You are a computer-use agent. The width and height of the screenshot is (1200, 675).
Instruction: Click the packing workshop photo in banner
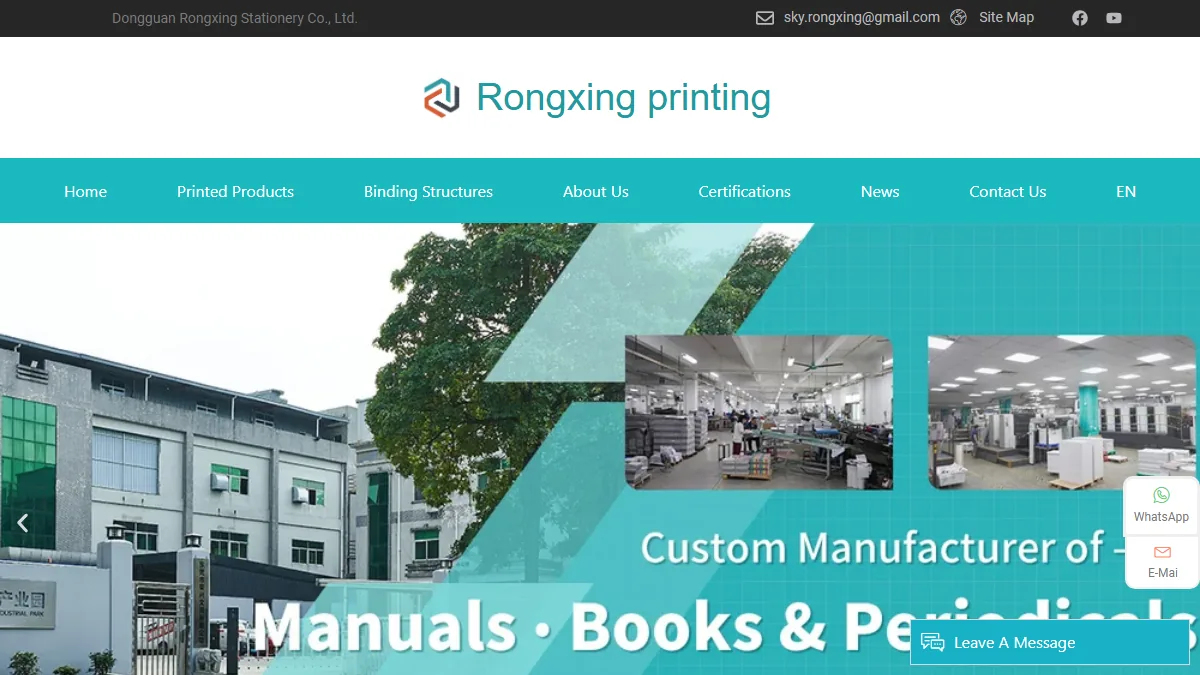coord(759,412)
